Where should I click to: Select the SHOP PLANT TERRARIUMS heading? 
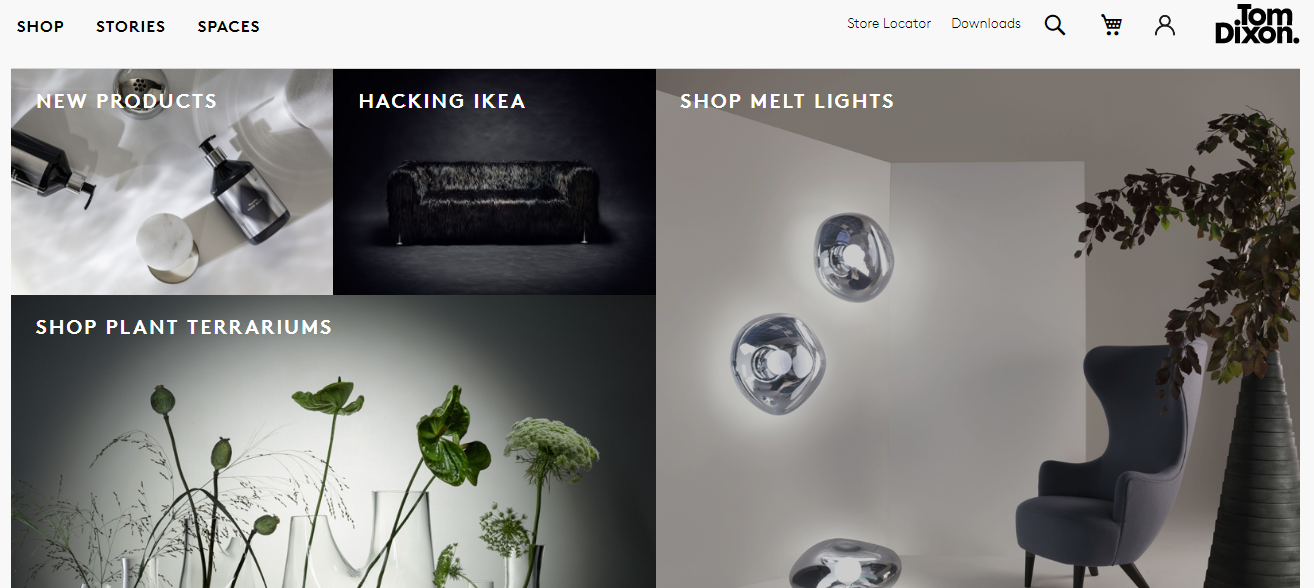(184, 327)
